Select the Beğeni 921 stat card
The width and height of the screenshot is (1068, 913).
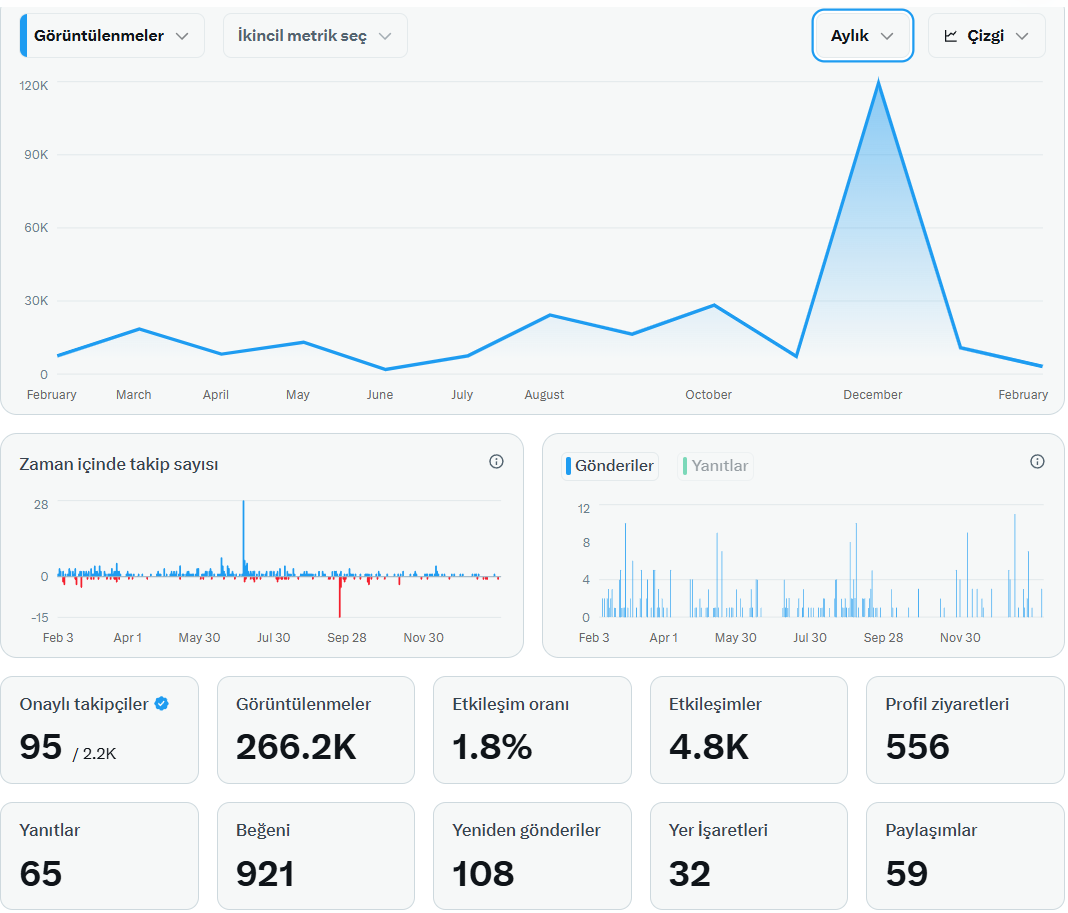coord(315,856)
